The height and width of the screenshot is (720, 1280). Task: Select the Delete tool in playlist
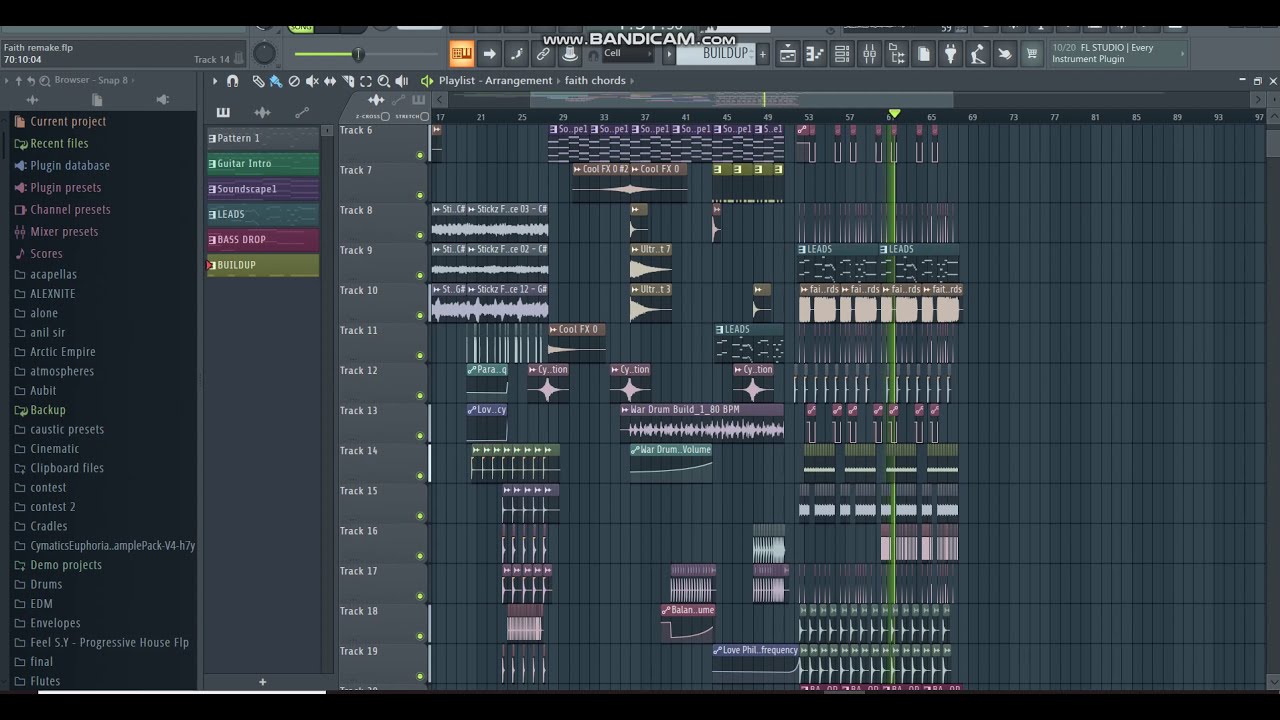click(x=294, y=81)
